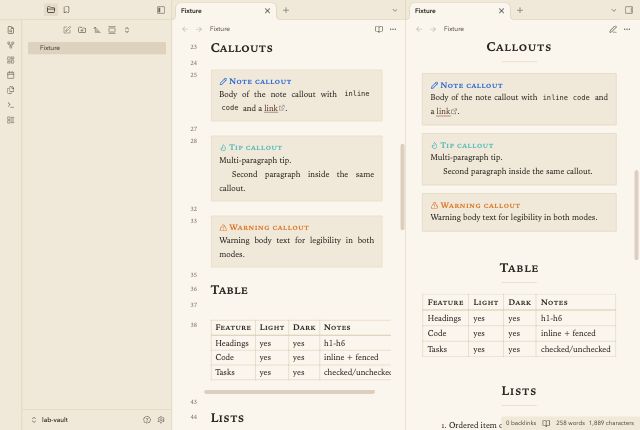640x430 pixels.
Task: Change the file explorer sort order
Action: 97,30
